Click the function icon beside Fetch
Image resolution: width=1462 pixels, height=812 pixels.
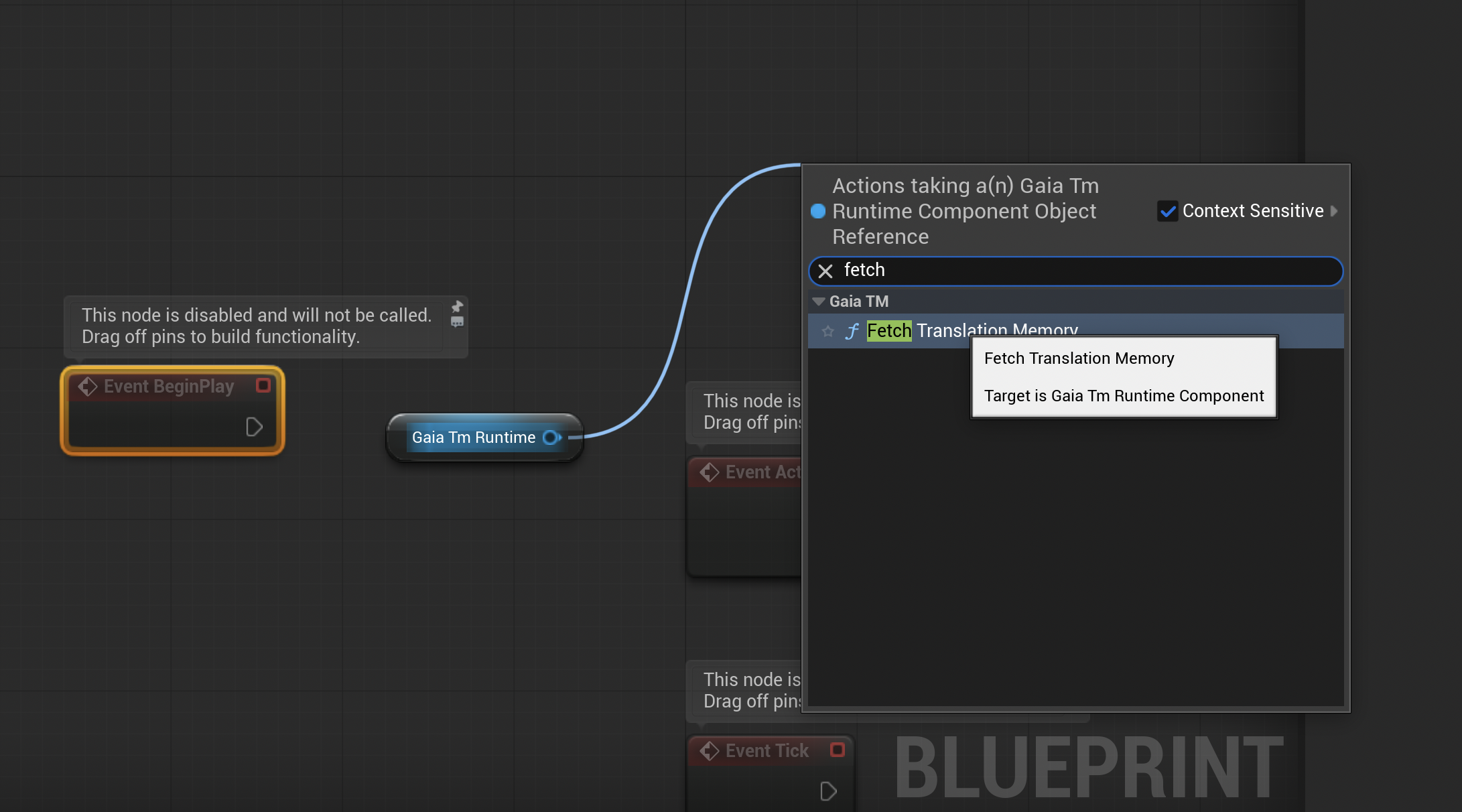(852, 331)
